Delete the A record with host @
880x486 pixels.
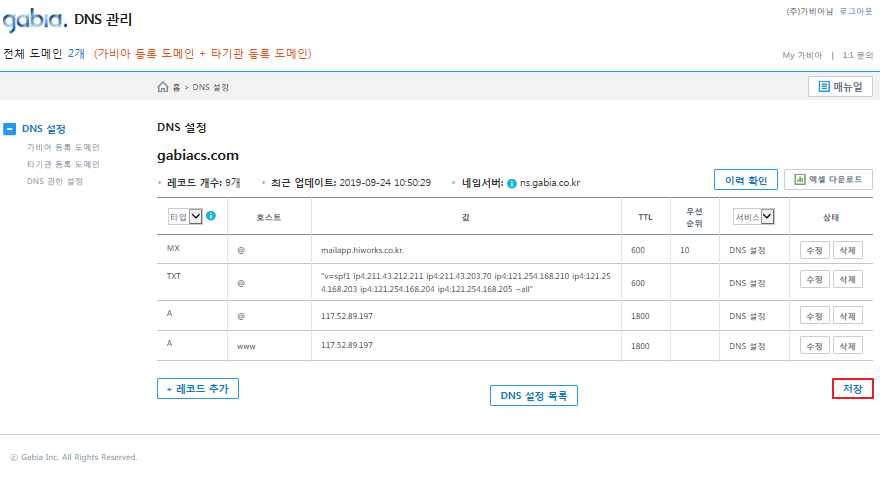[847, 317]
